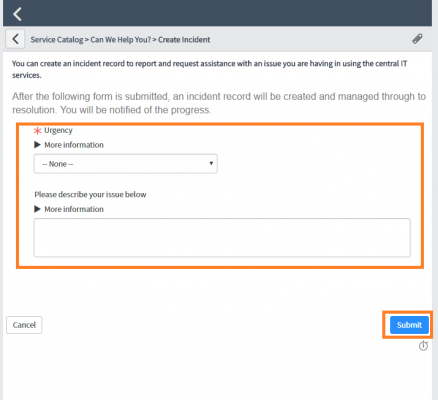Click the 'Urgency' field label
438x400 pixels.
tap(58, 130)
